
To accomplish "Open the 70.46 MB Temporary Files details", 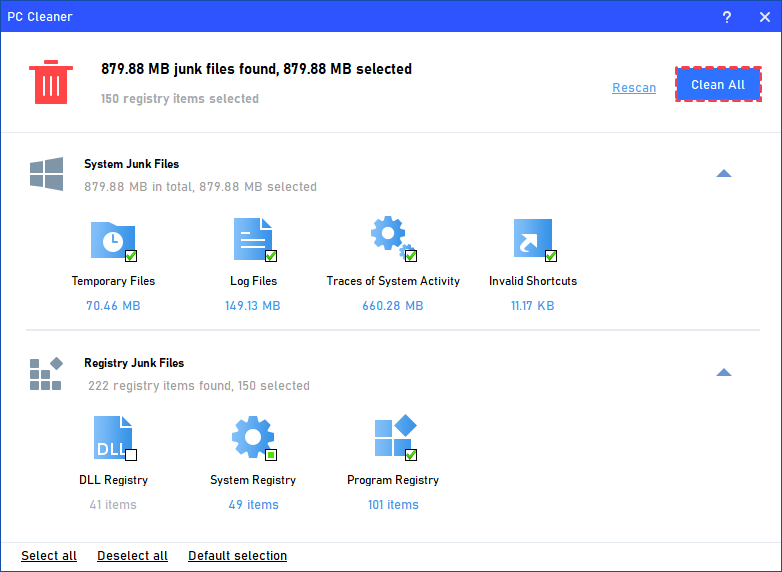I will [x=113, y=305].
